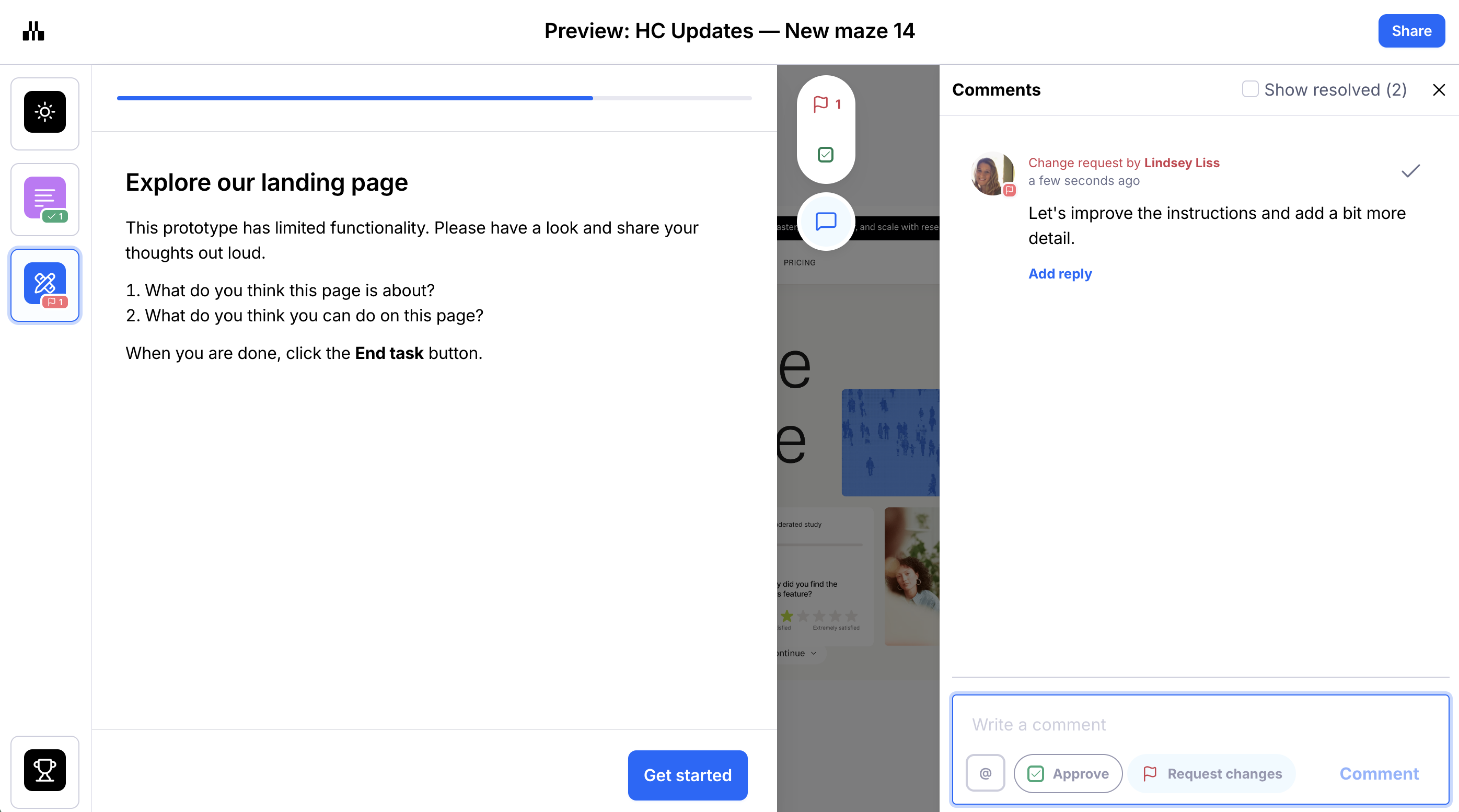Select the purple text block with approval badge

click(x=45, y=198)
